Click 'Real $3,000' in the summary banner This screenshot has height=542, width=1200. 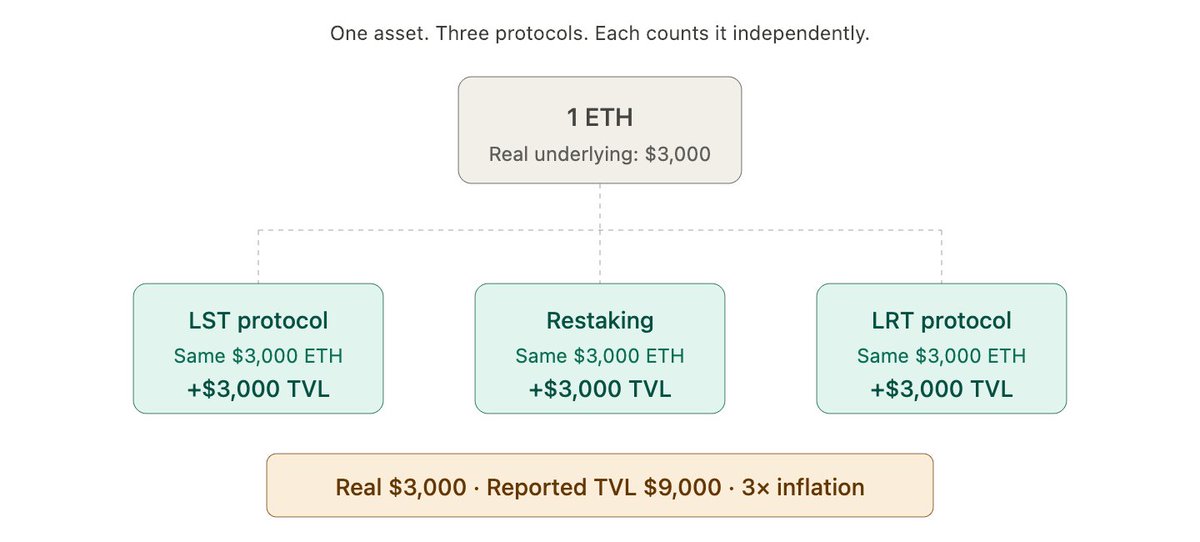401,488
